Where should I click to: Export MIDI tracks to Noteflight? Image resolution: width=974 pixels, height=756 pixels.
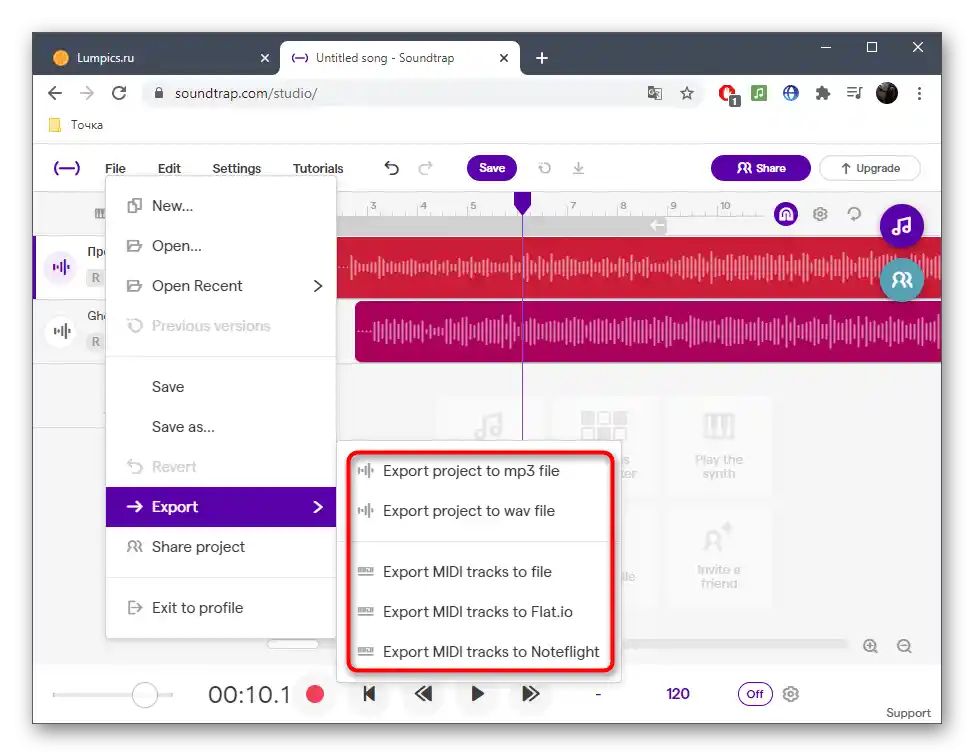point(478,652)
